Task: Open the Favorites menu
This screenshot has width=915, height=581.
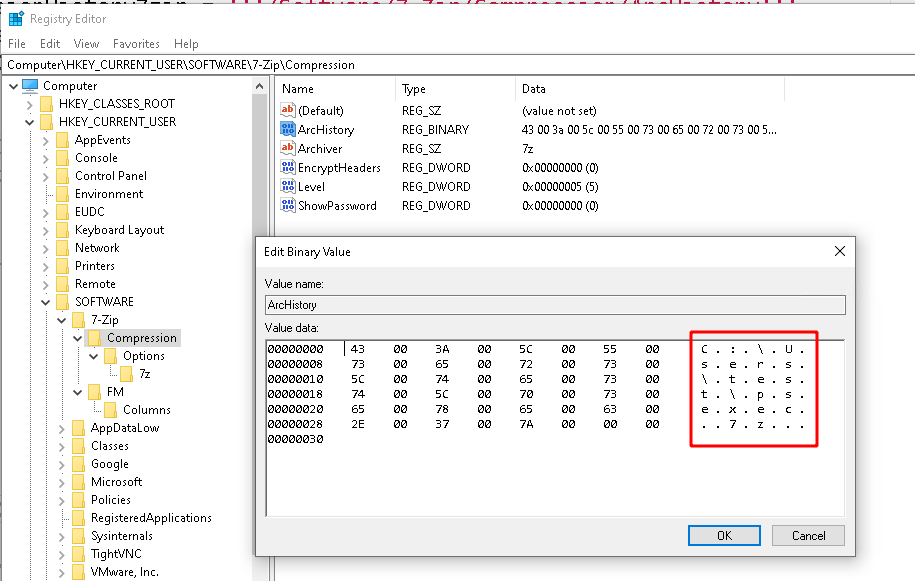Action: [x=136, y=43]
